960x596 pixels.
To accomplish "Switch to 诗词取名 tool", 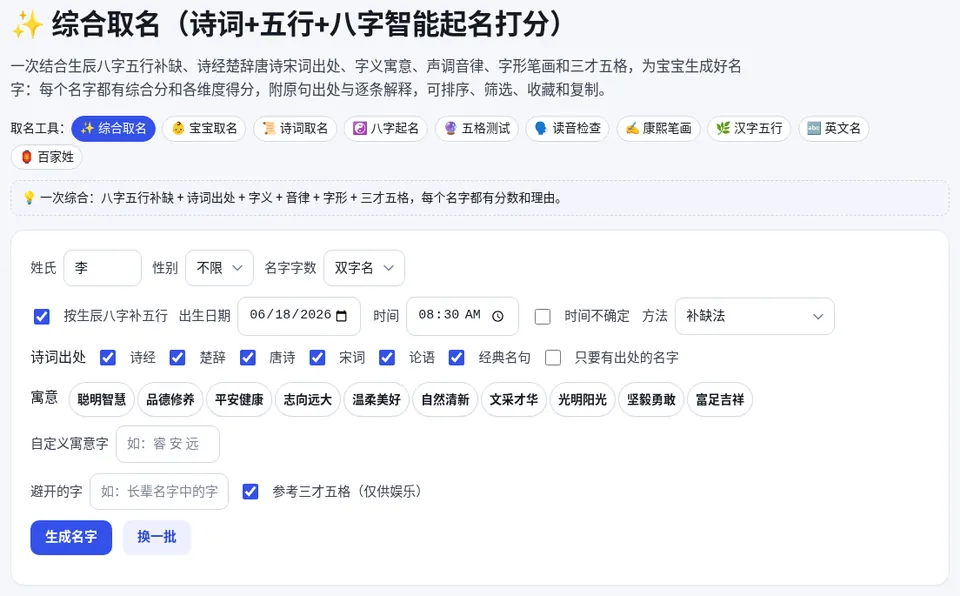I will click(295, 128).
